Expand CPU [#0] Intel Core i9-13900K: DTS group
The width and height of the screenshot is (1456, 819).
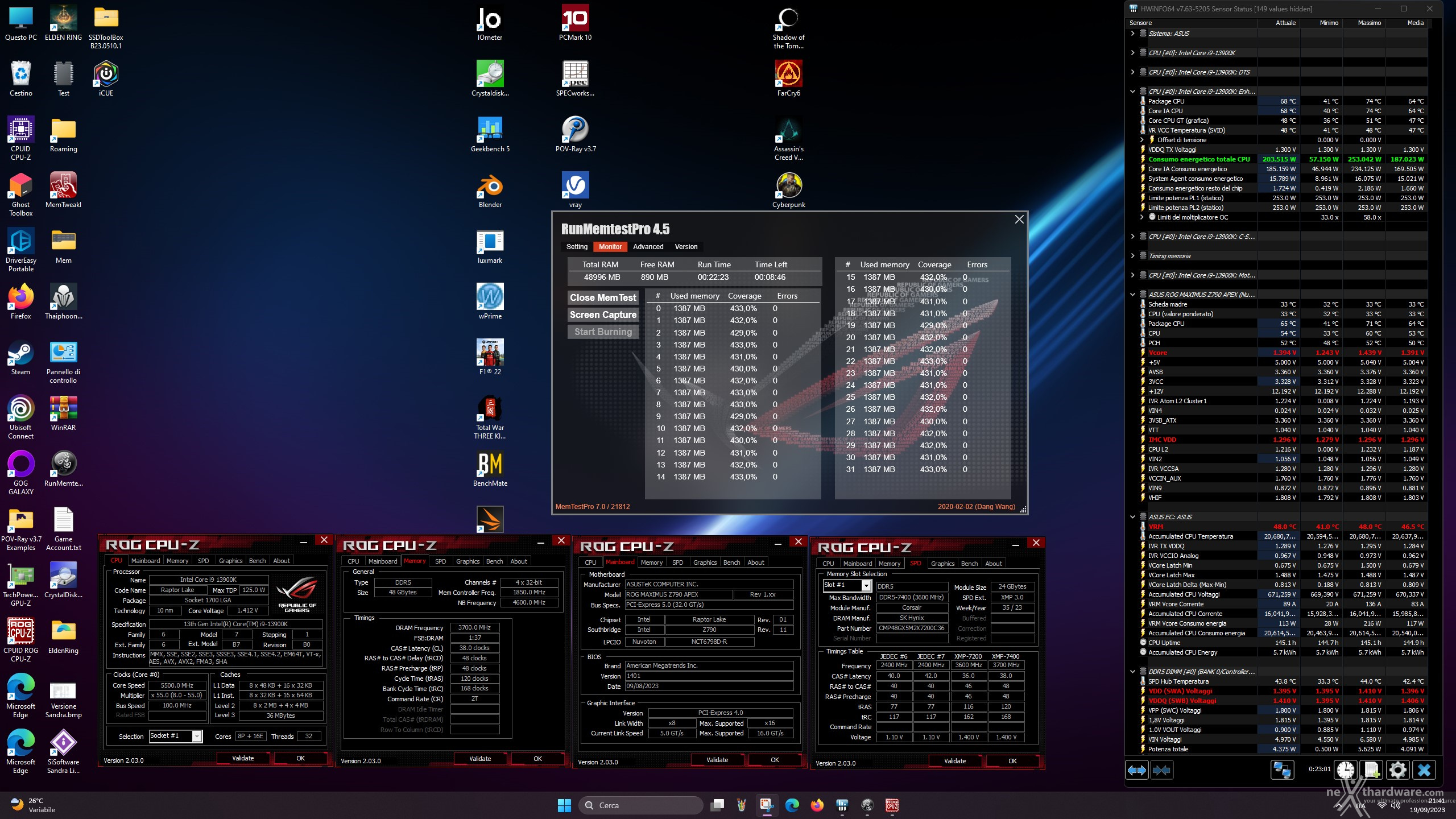(x=1132, y=72)
